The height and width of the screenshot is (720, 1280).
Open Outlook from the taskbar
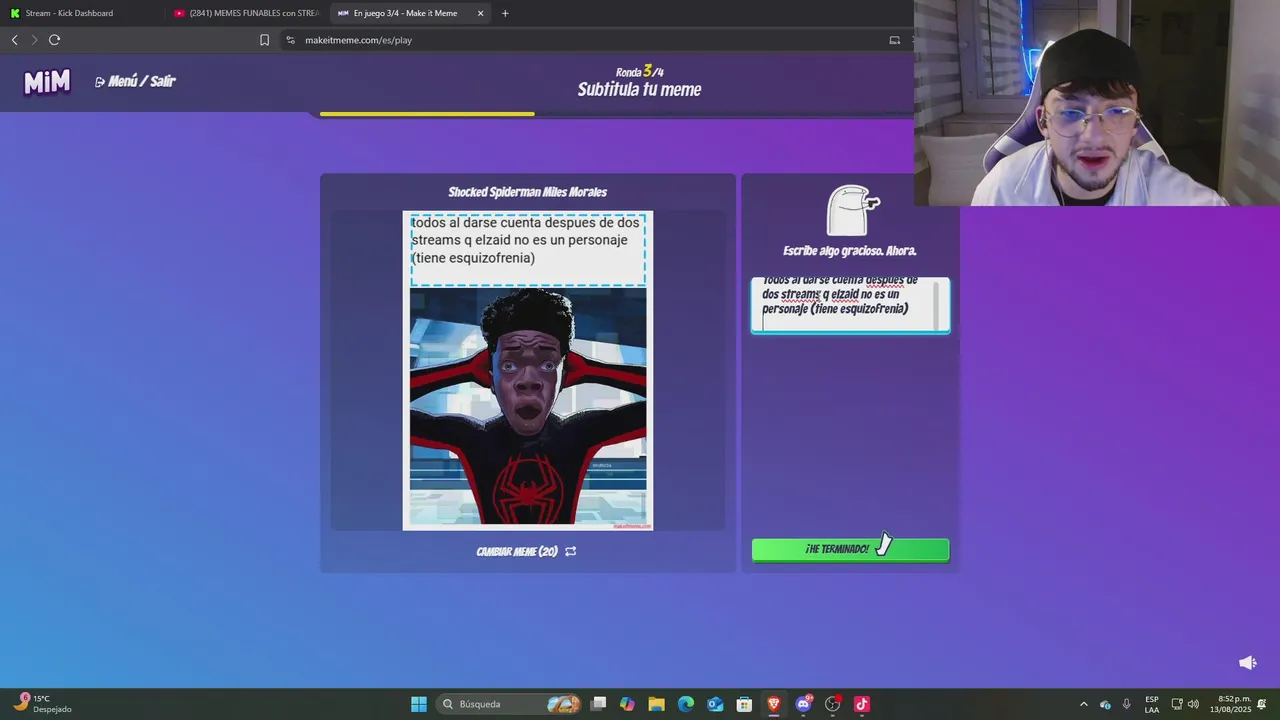715,704
